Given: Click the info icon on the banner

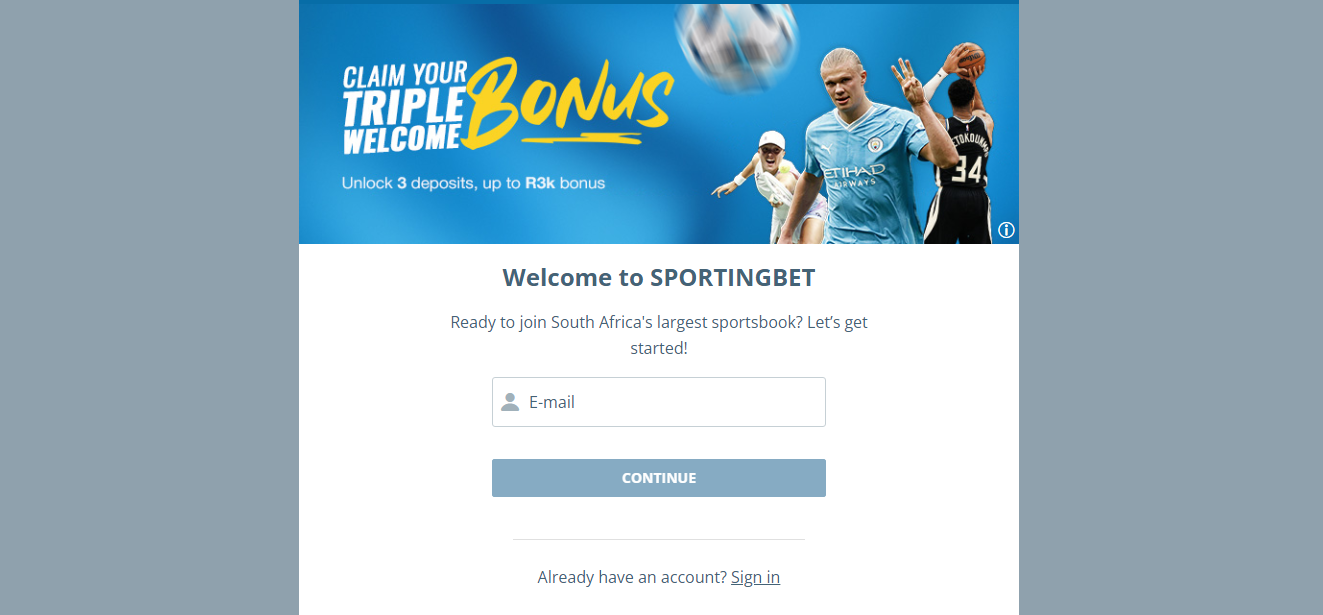Looking at the screenshot, I should 1006,230.
